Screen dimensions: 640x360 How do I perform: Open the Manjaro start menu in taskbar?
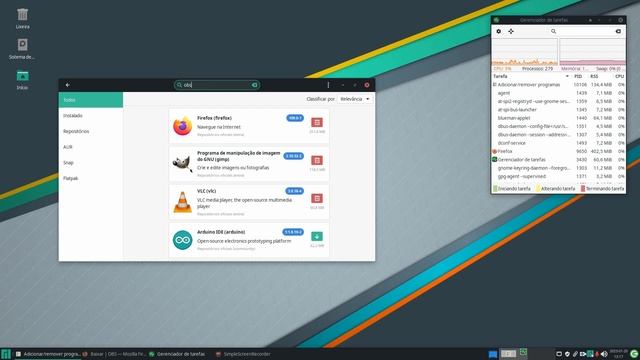(6, 354)
